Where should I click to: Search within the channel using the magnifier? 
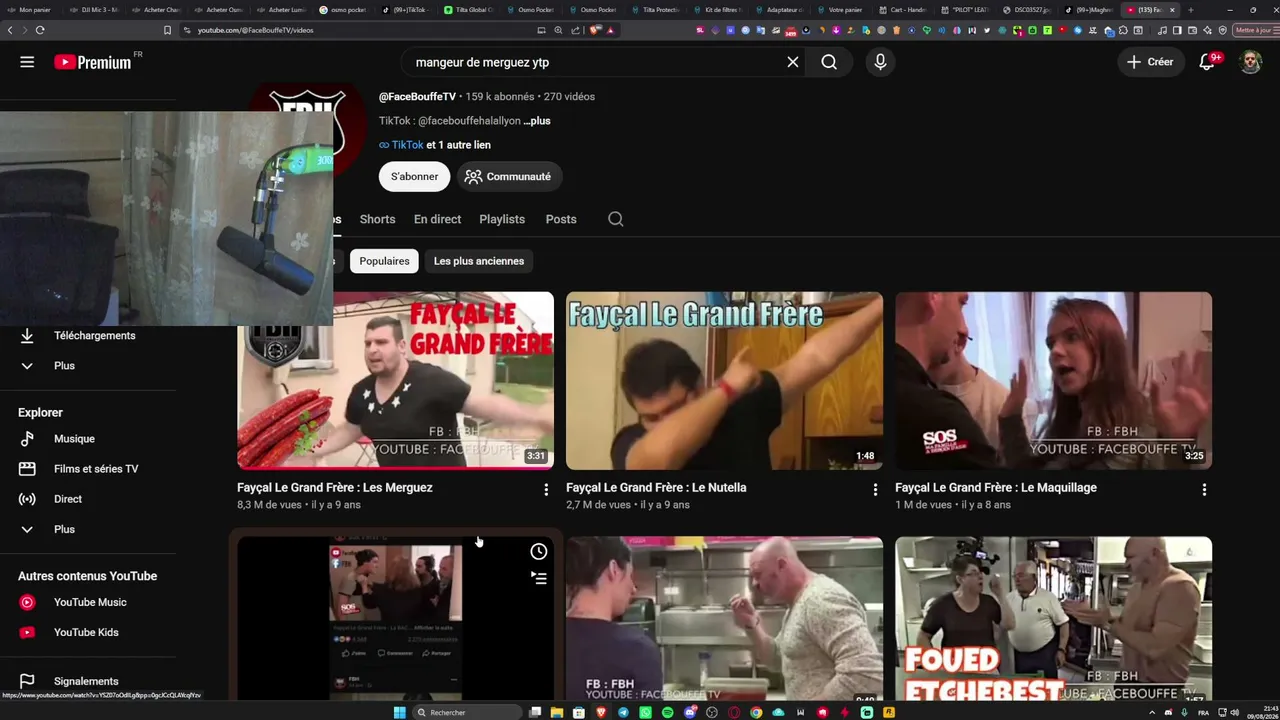(616, 219)
